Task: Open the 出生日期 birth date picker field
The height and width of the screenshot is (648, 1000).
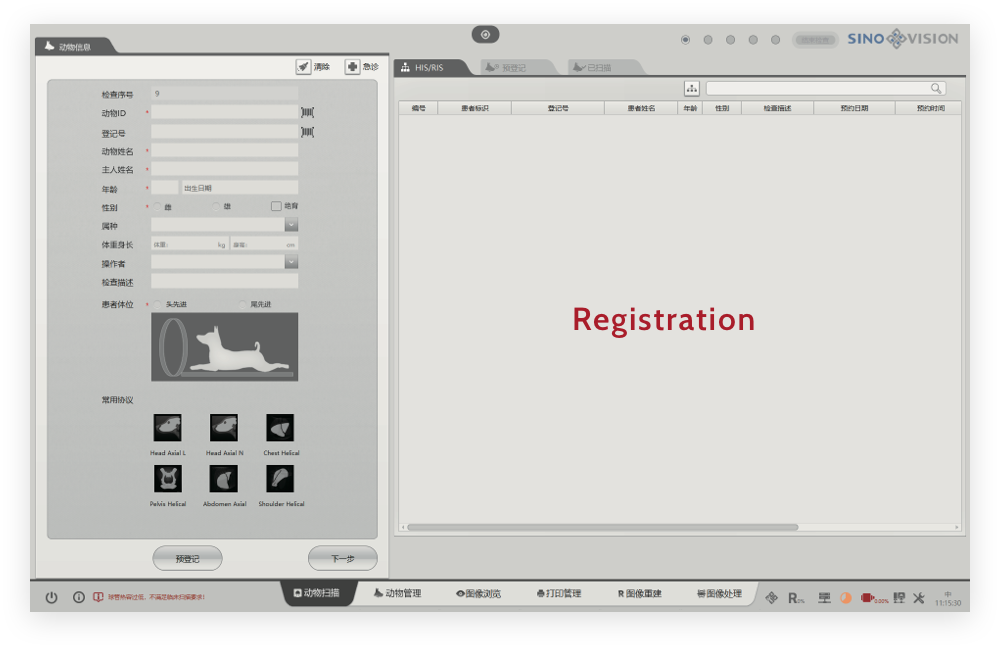Action: click(240, 187)
